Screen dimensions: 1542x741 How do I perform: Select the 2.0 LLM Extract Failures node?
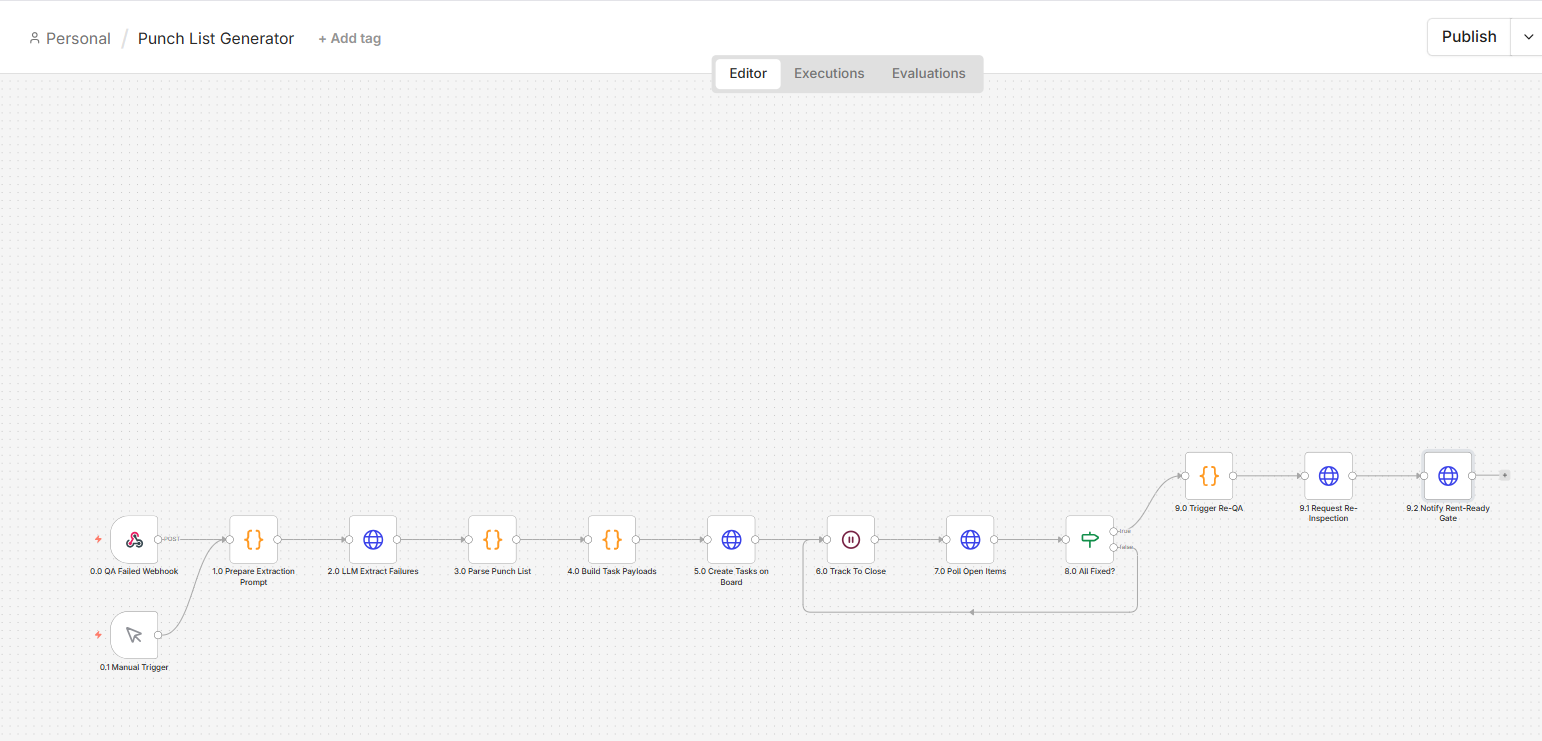[x=373, y=540]
